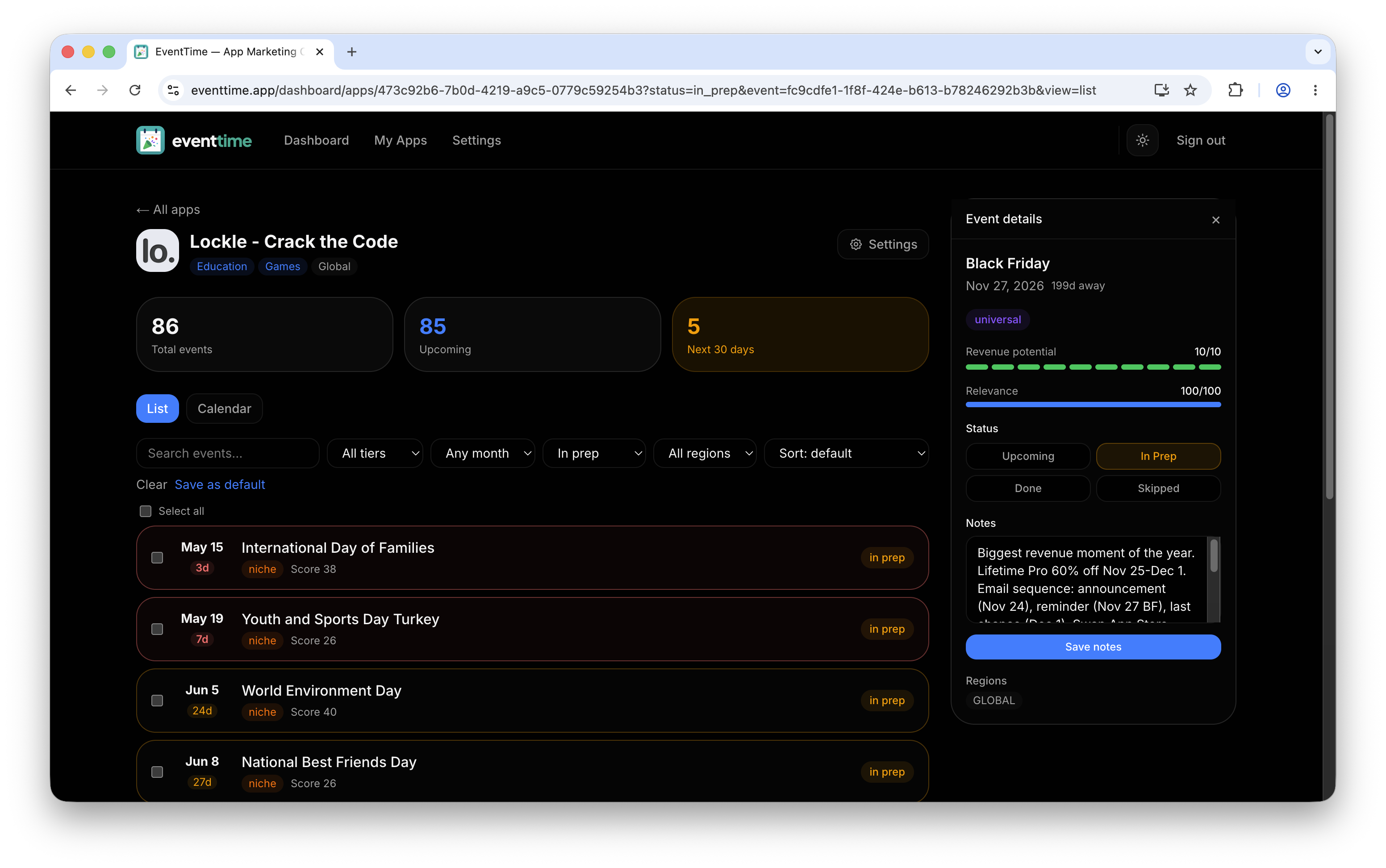Focus the Search events input field
Image resolution: width=1386 pixels, height=868 pixels.
228,454
